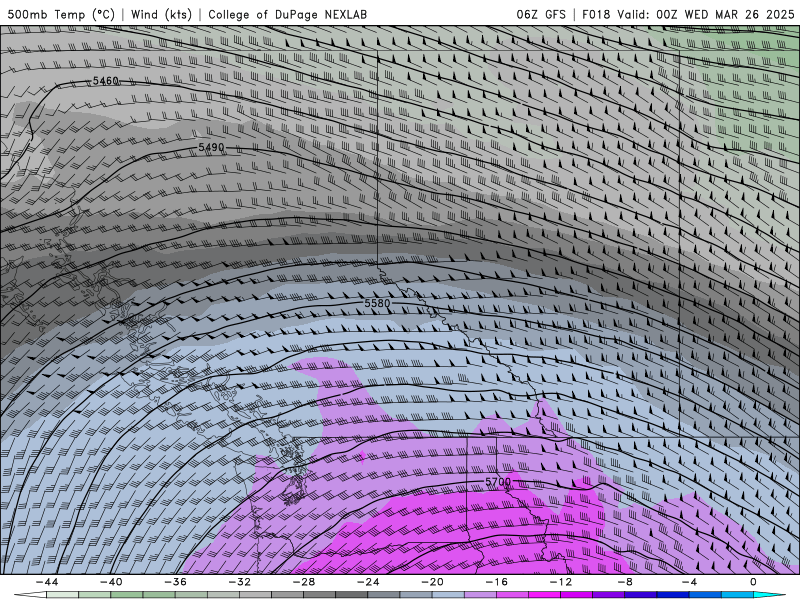800x600 pixels.
Task: Select the 5460 height contour label
Action: (106, 81)
